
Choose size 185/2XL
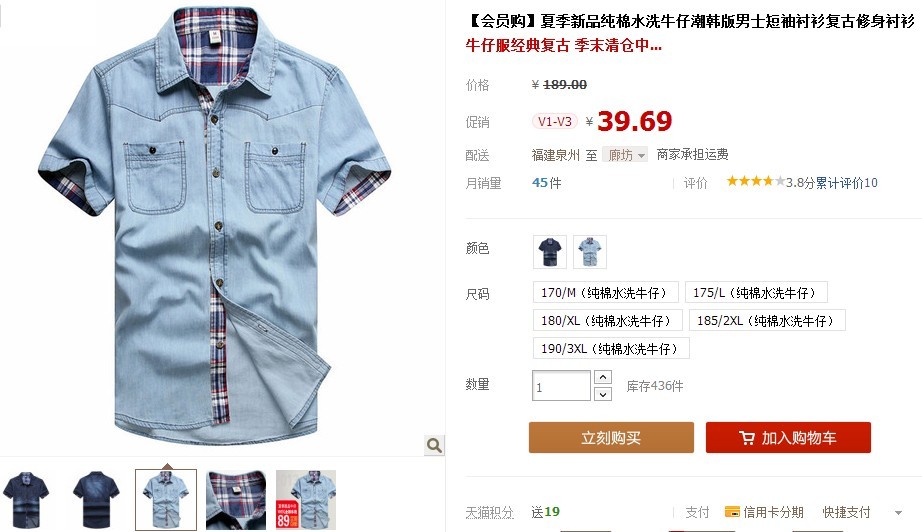(767, 320)
